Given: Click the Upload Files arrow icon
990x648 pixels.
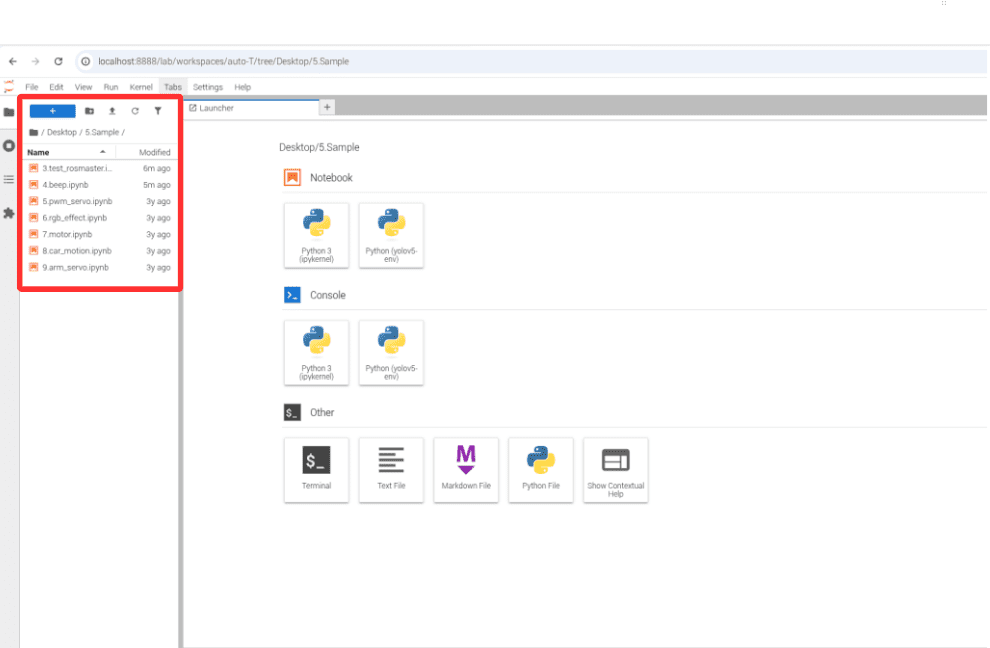Looking at the screenshot, I should click(112, 111).
